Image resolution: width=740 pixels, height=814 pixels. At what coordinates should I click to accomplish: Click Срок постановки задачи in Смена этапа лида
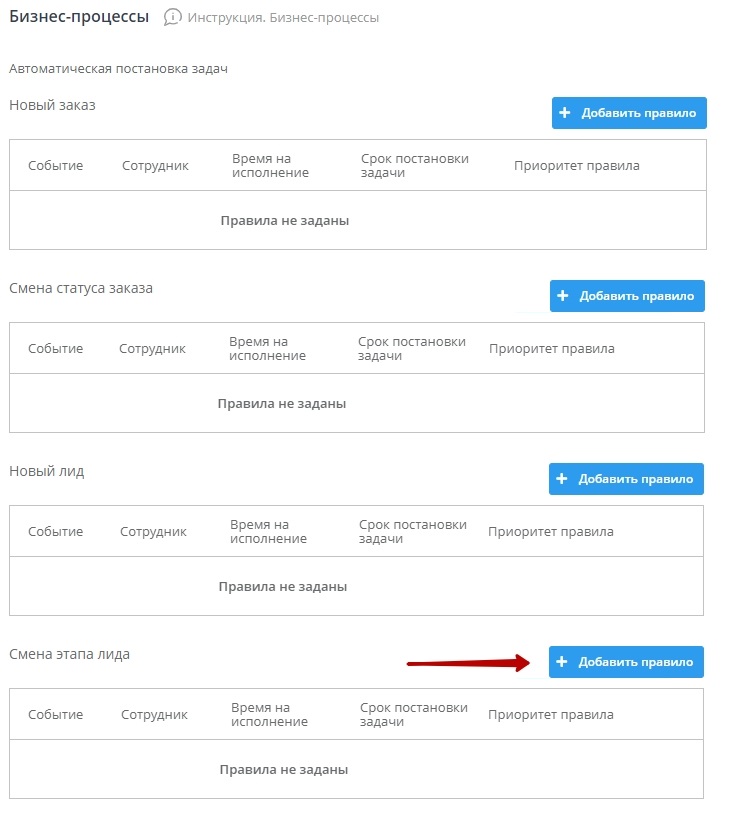[x=413, y=715]
